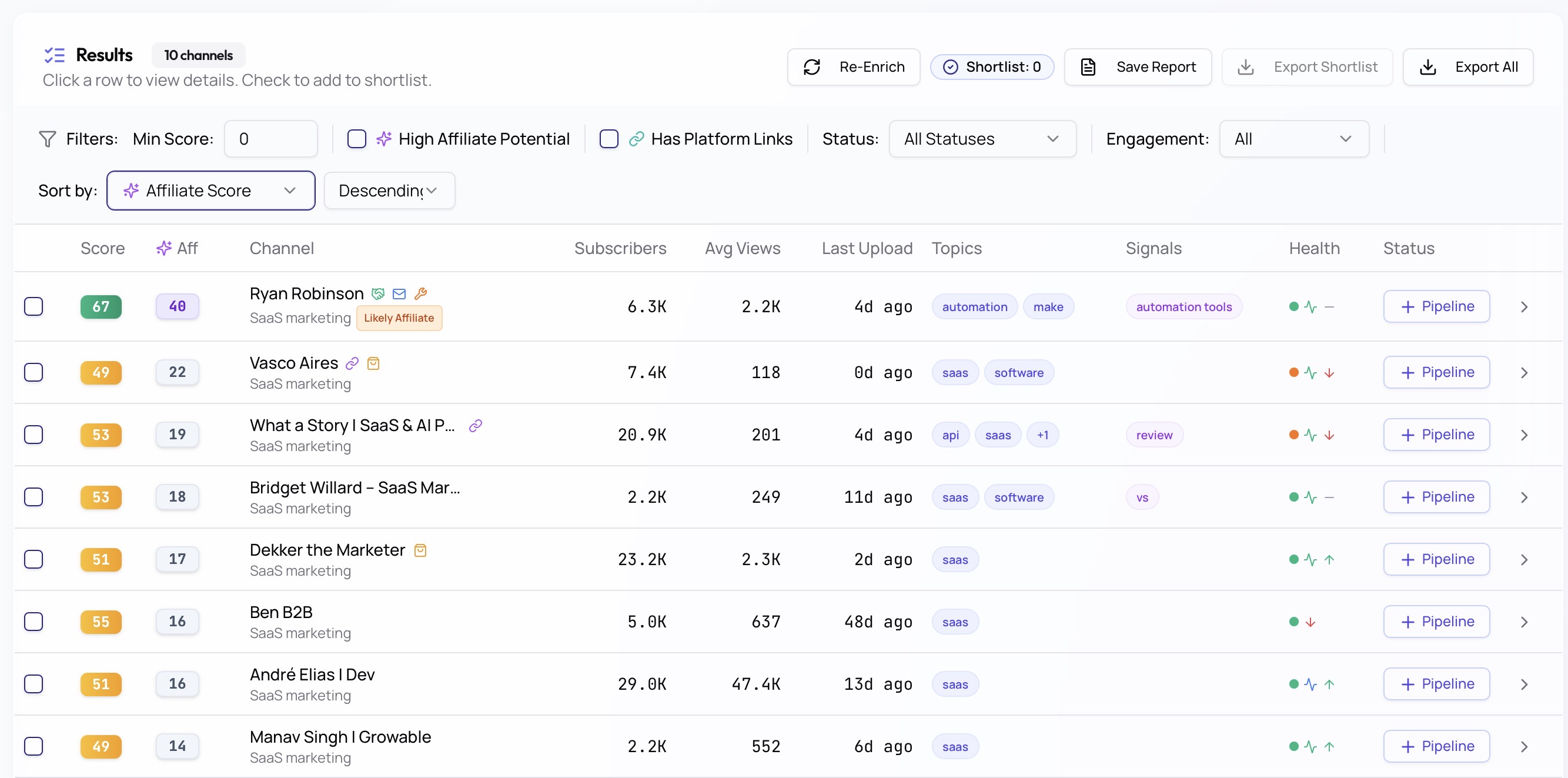Click the sparkle icon in Aff column header
This screenshot has width=1568, height=778.
coord(164,248)
